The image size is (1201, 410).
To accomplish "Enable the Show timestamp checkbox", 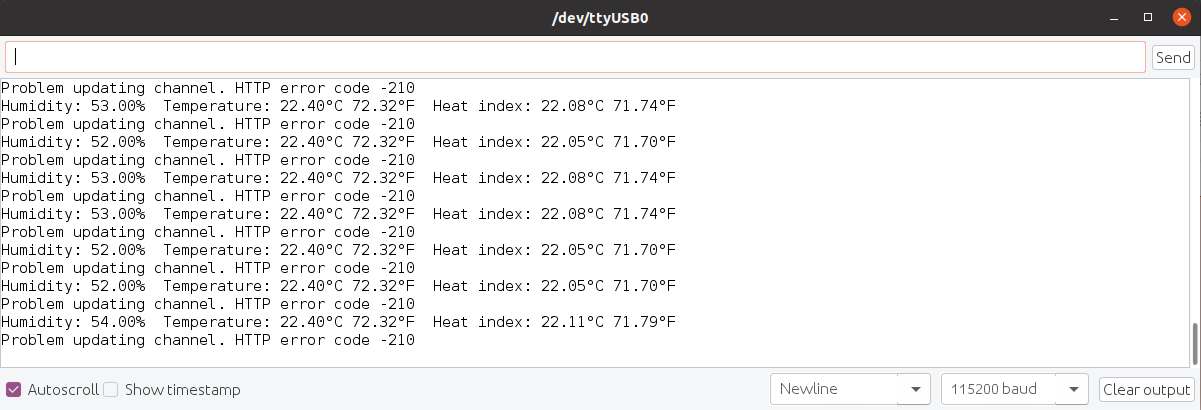I will point(112,389).
